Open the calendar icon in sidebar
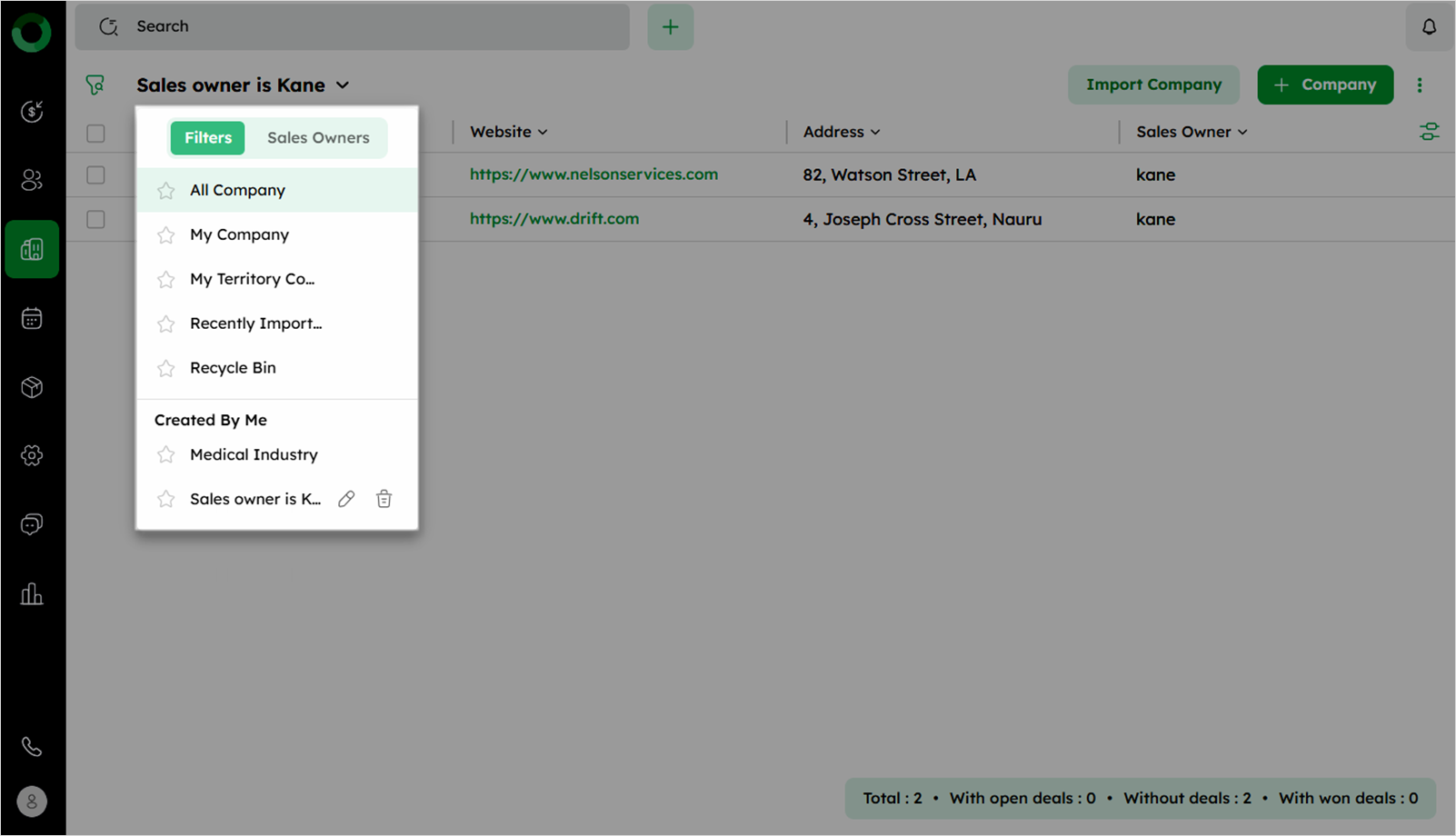The width and height of the screenshot is (1456, 836). (32, 318)
